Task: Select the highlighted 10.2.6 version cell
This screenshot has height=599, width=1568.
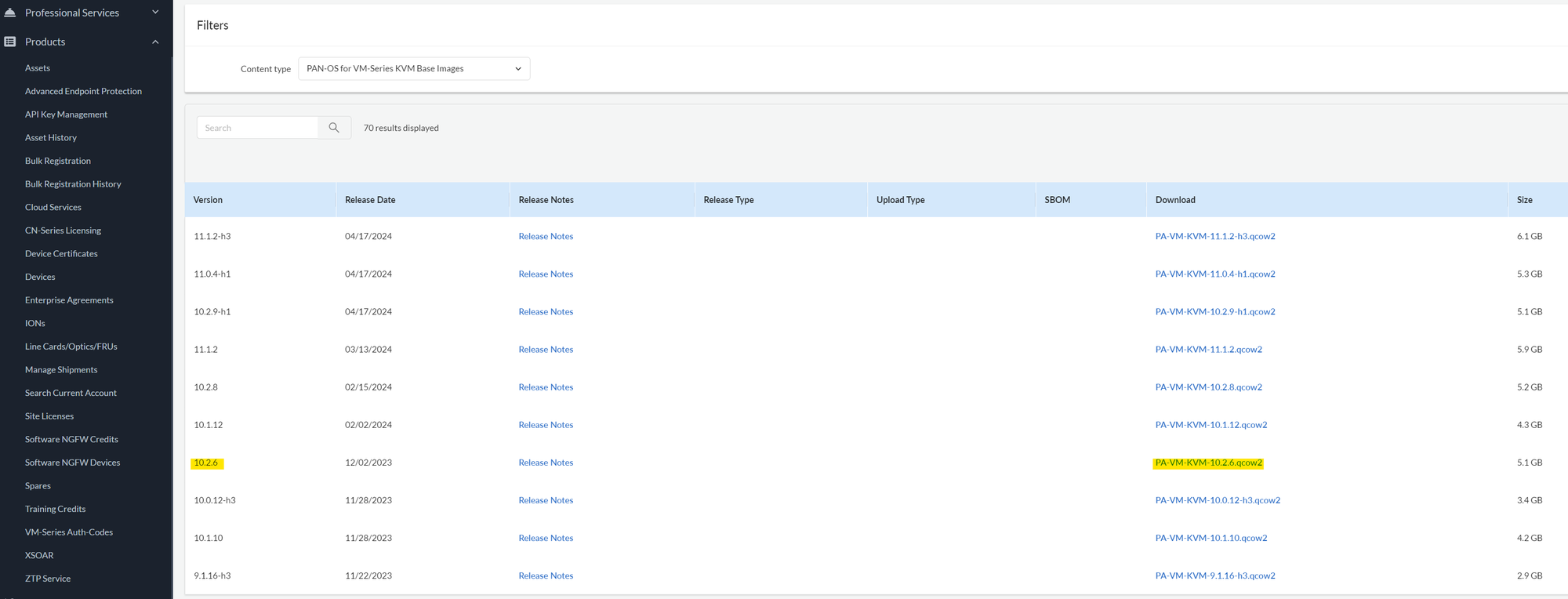Action: click(206, 463)
